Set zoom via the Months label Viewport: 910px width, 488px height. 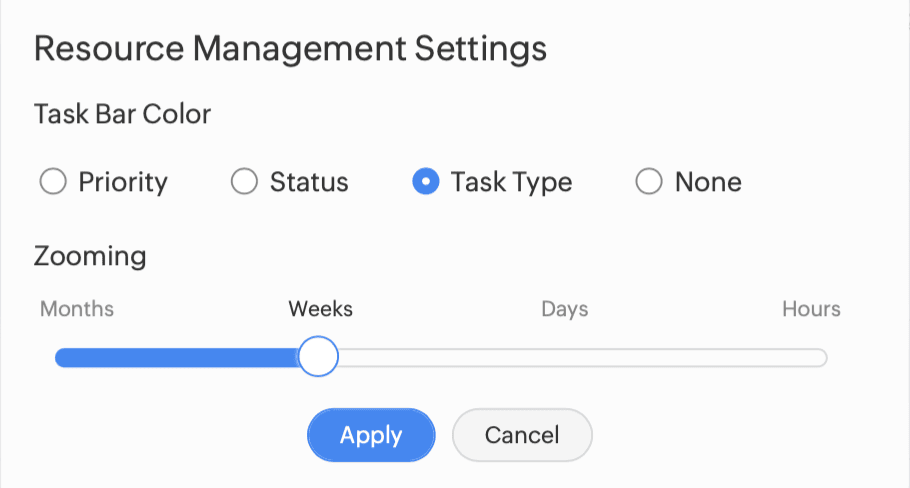click(77, 308)
